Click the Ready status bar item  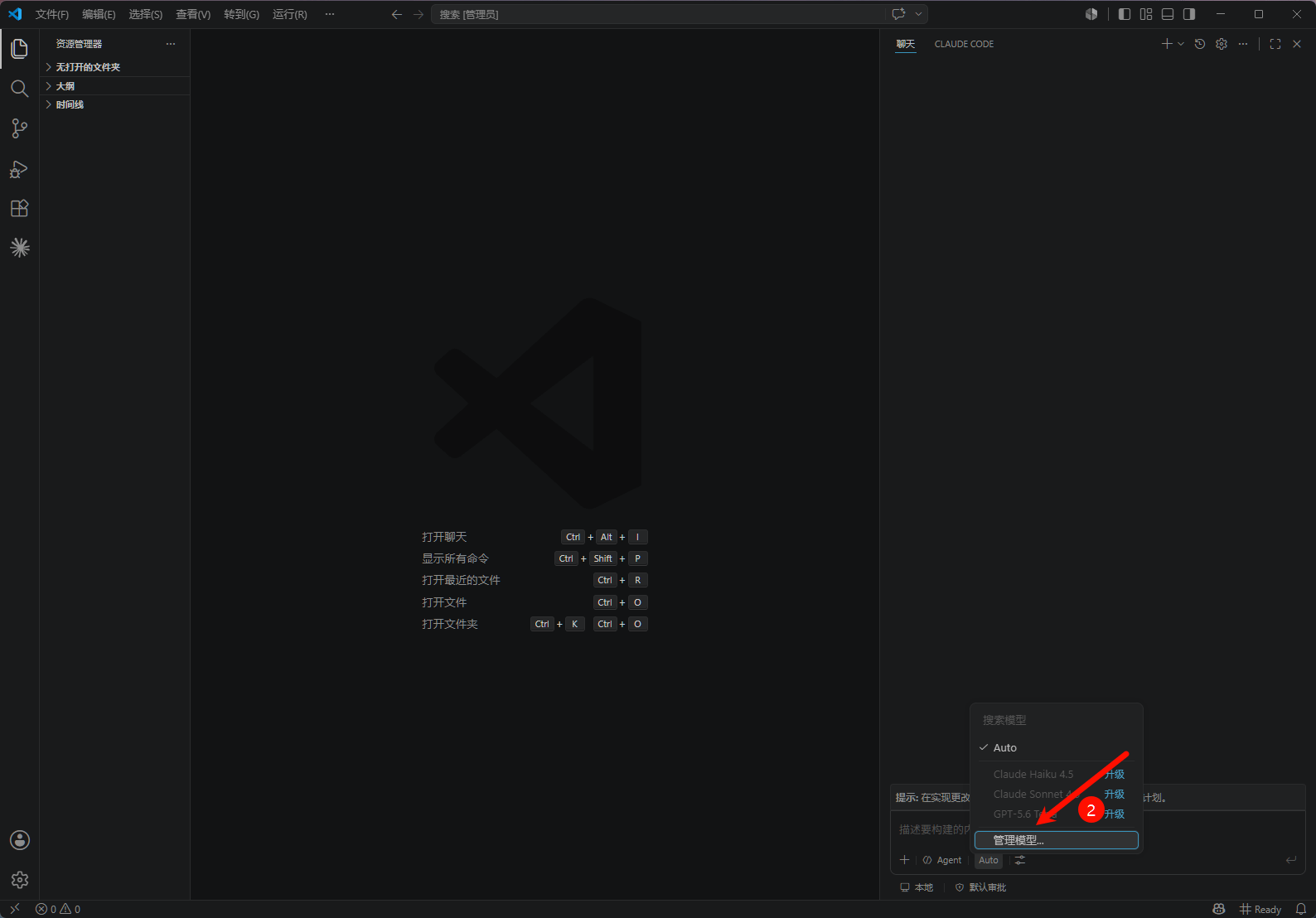1260,909
